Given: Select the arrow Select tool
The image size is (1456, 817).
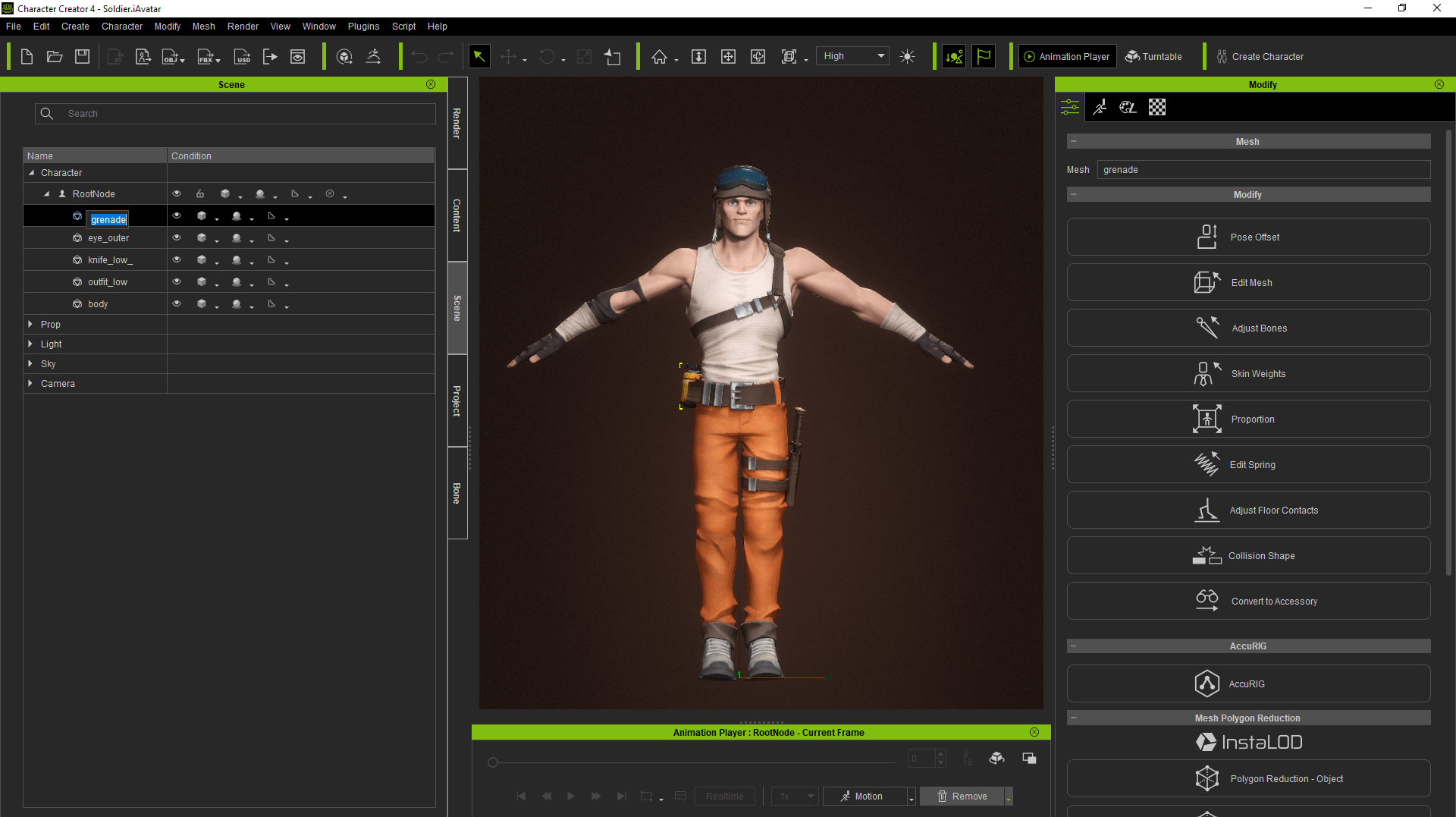Looking at the screenshot, I should 479,57.
